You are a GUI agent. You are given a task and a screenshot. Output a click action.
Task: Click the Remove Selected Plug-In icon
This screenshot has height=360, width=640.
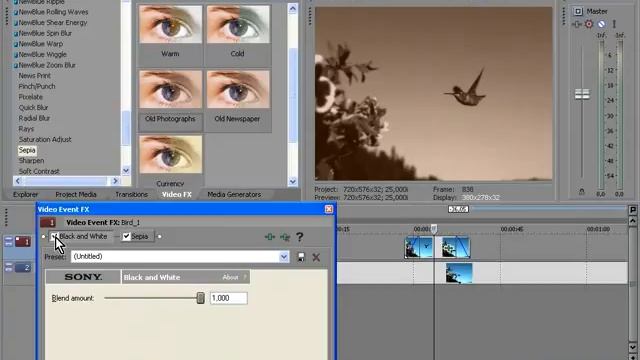(285, 237)
